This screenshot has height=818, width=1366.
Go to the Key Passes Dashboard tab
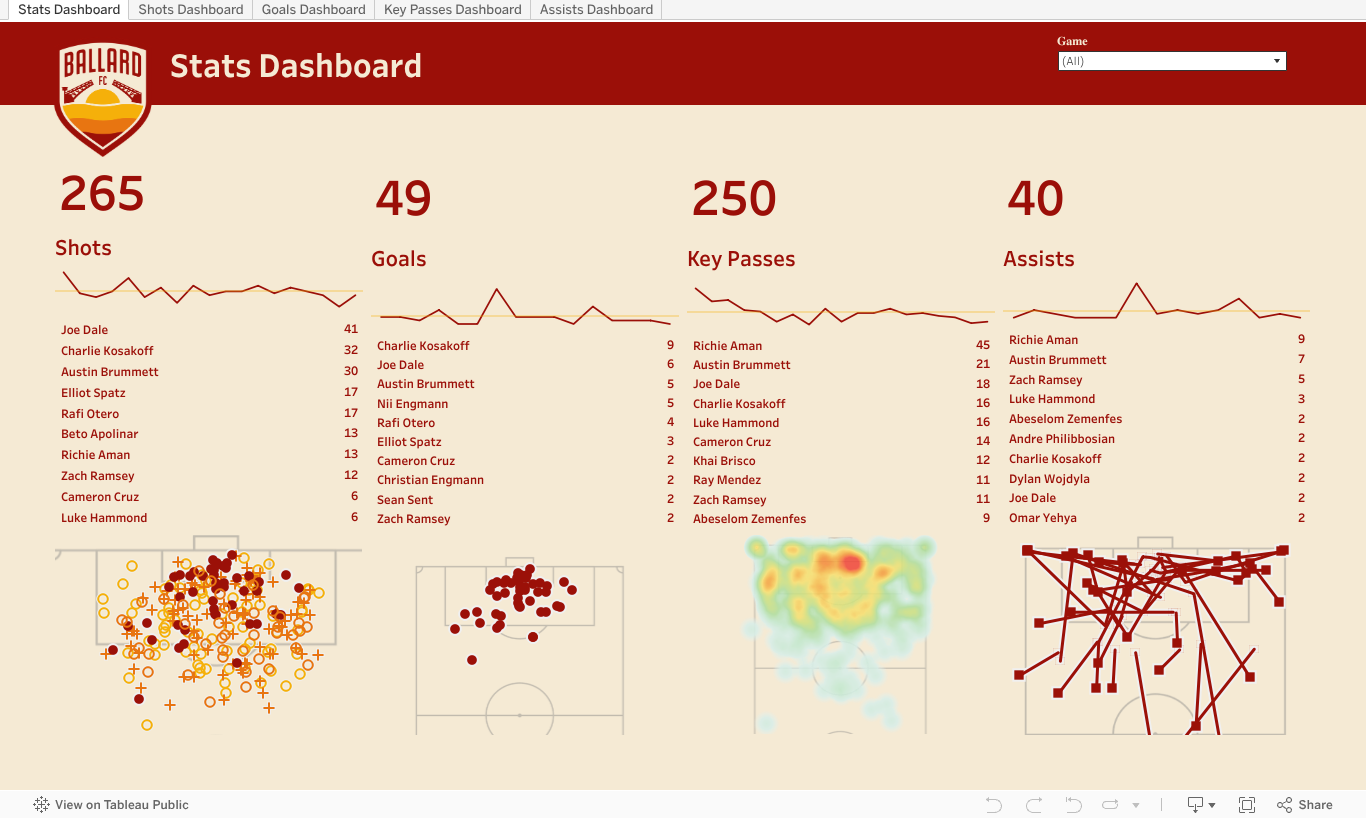point(452,10)
